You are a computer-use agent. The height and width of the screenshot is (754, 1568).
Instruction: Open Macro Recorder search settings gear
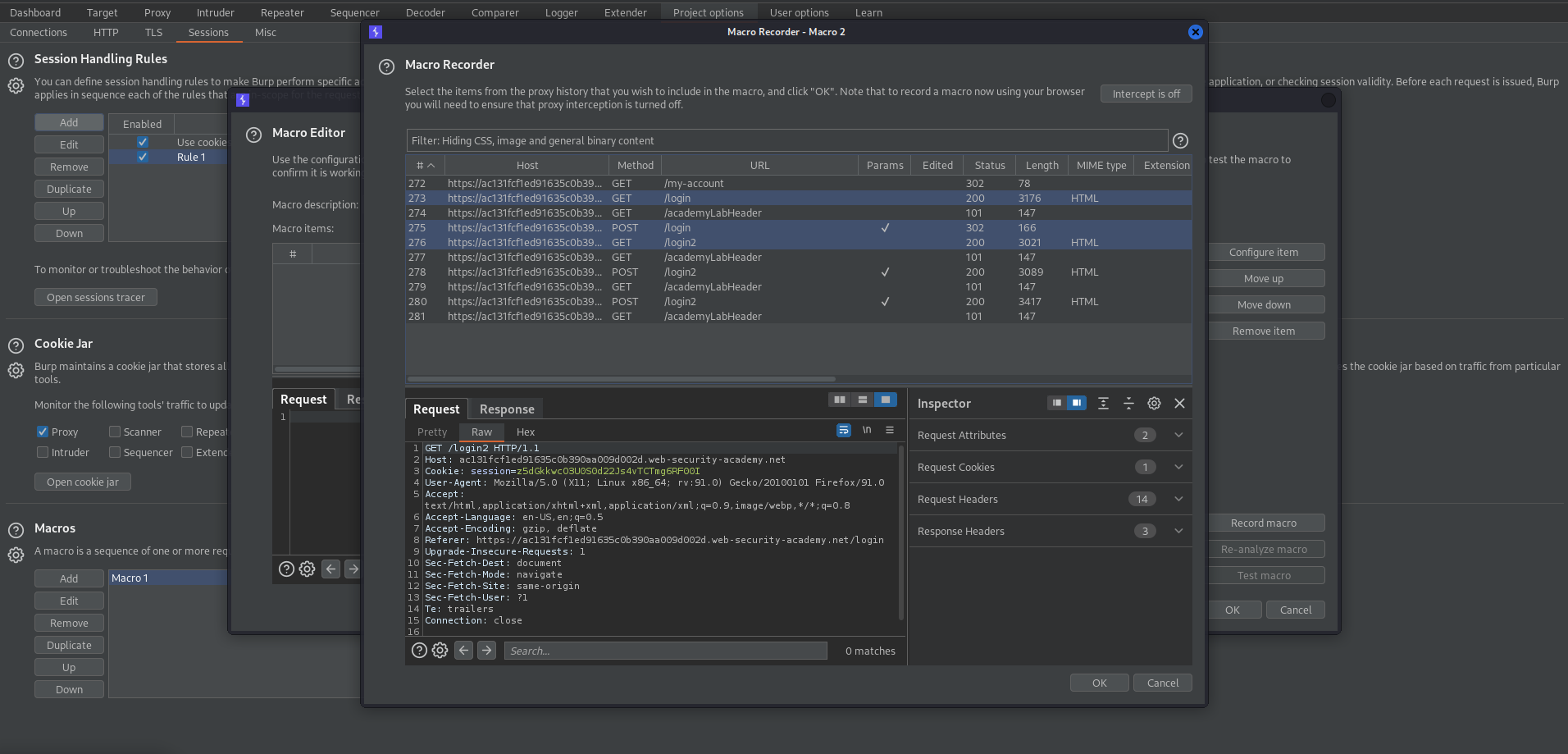440,650
